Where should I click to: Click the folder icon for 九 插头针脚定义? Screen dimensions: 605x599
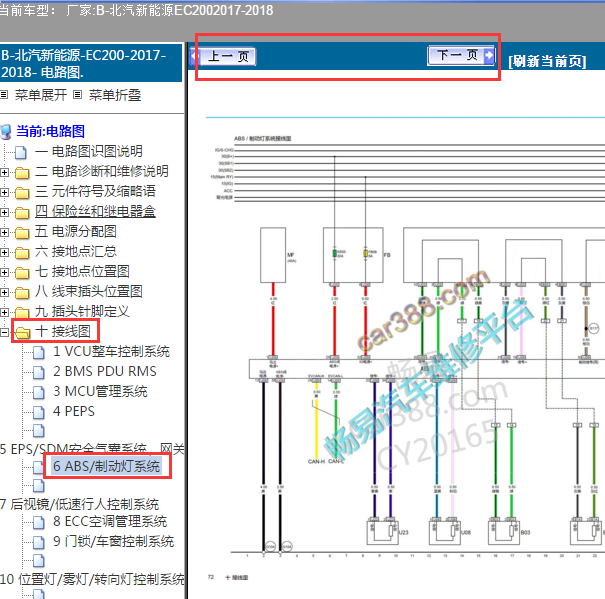tap(22, 312)
